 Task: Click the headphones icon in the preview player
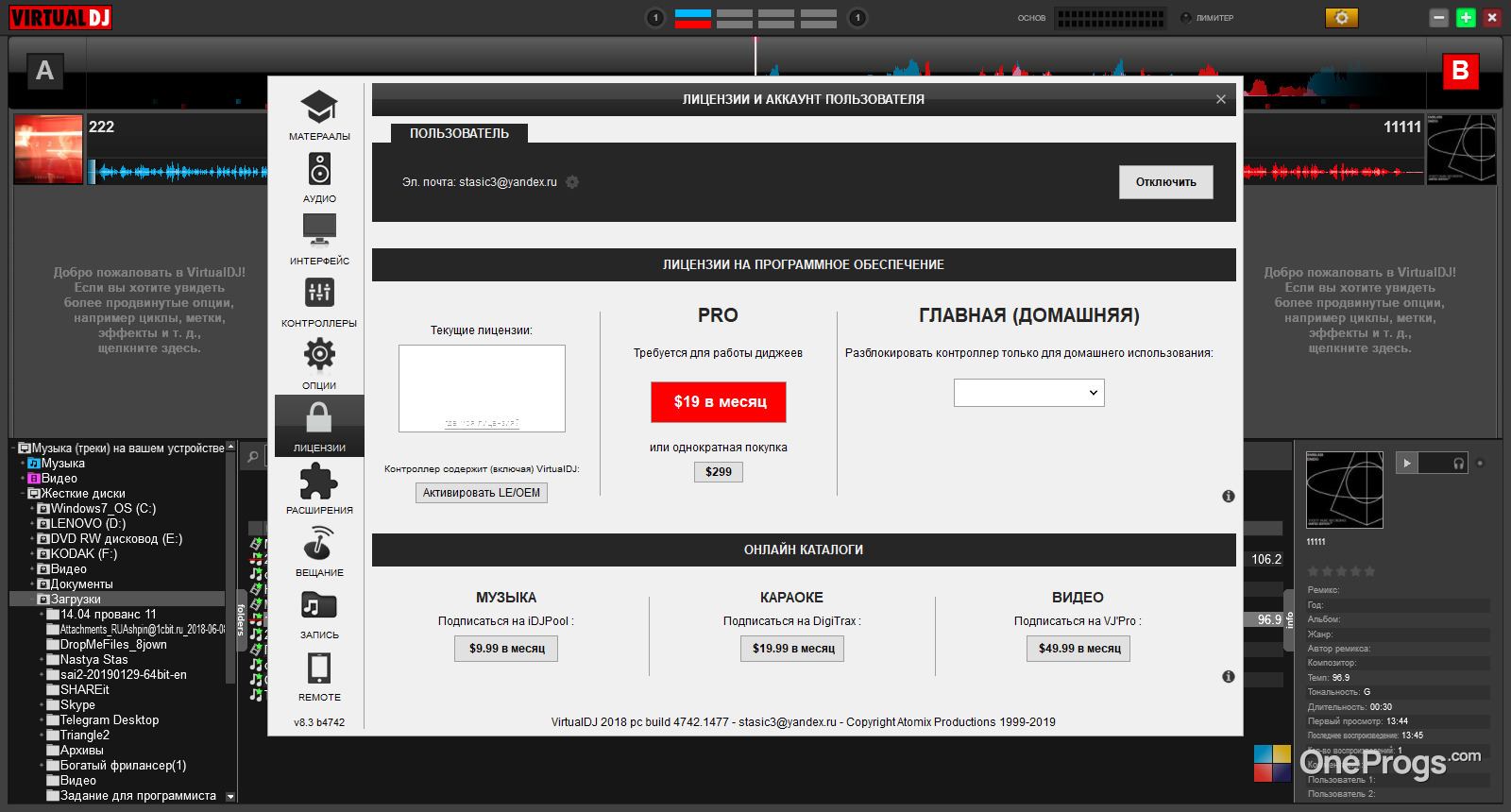pos(1458,464)
